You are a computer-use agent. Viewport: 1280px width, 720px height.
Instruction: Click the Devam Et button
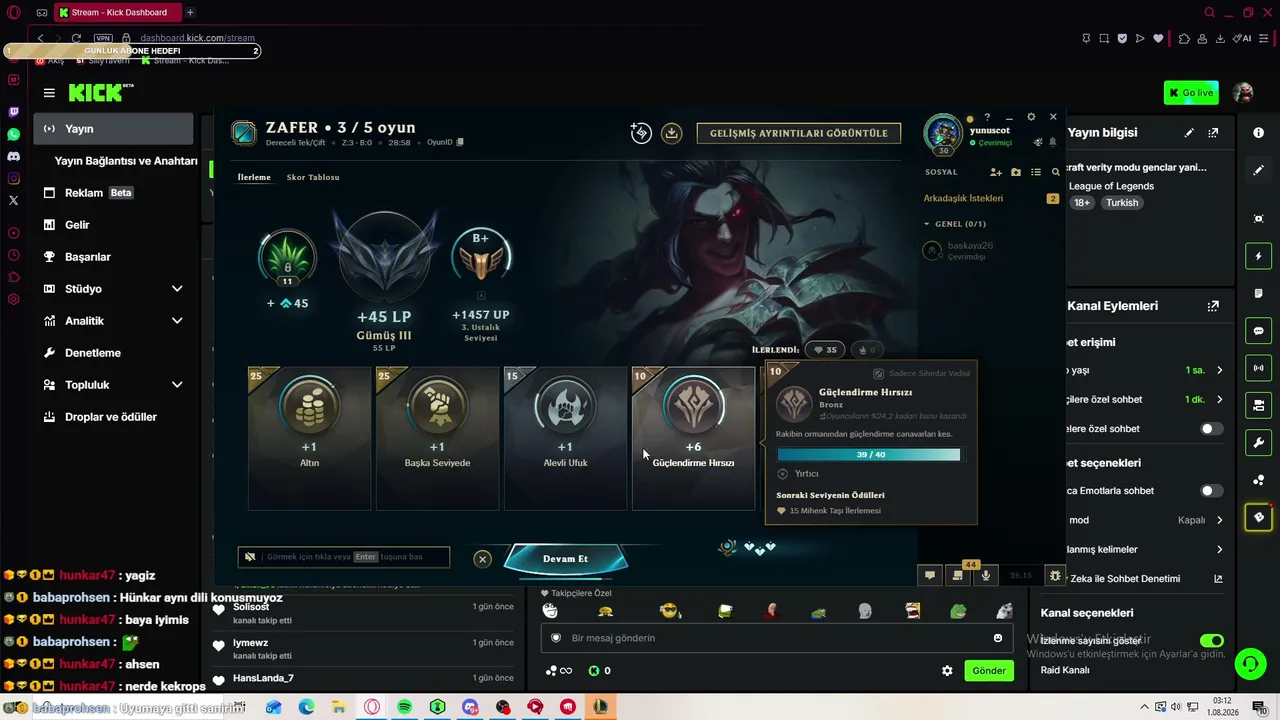point(565,559)
